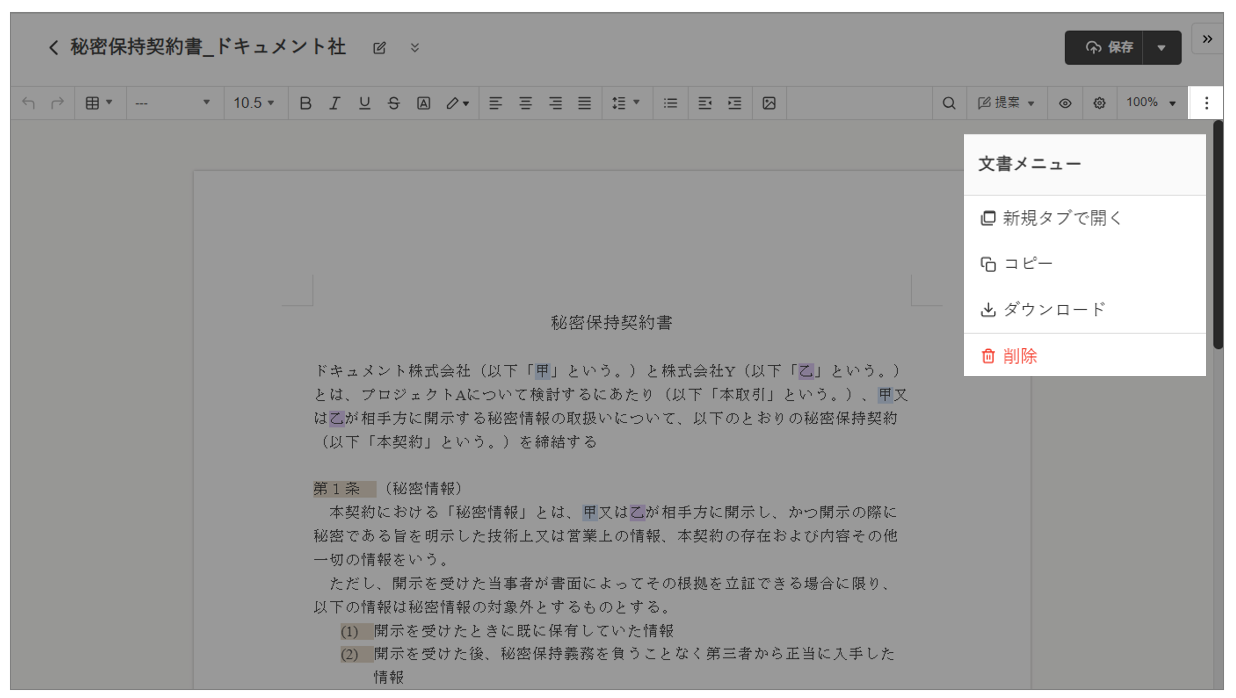Choose ダウンロード in the document menu
1236x698 pixels.
point(1054,310)
